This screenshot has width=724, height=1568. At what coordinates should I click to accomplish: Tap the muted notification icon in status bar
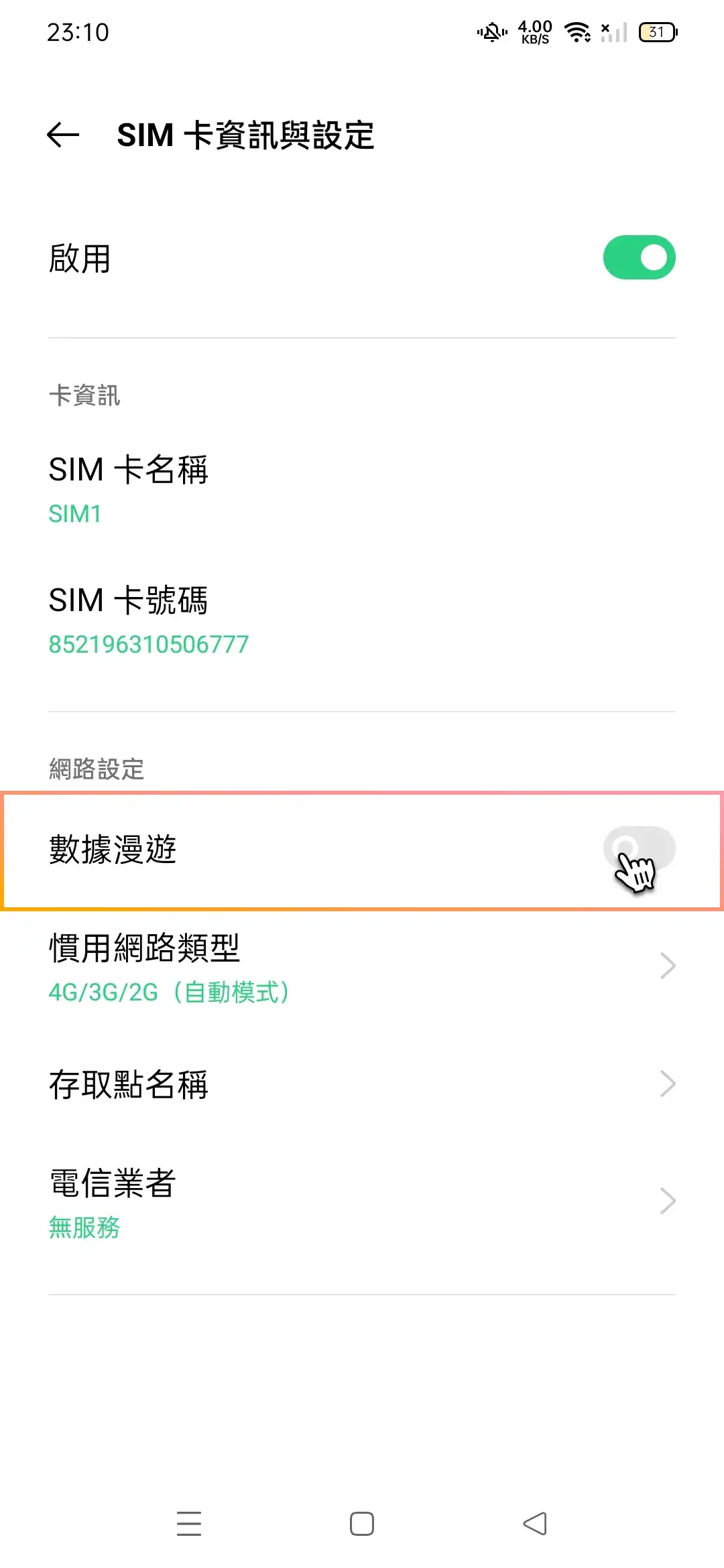click(491, 32)
